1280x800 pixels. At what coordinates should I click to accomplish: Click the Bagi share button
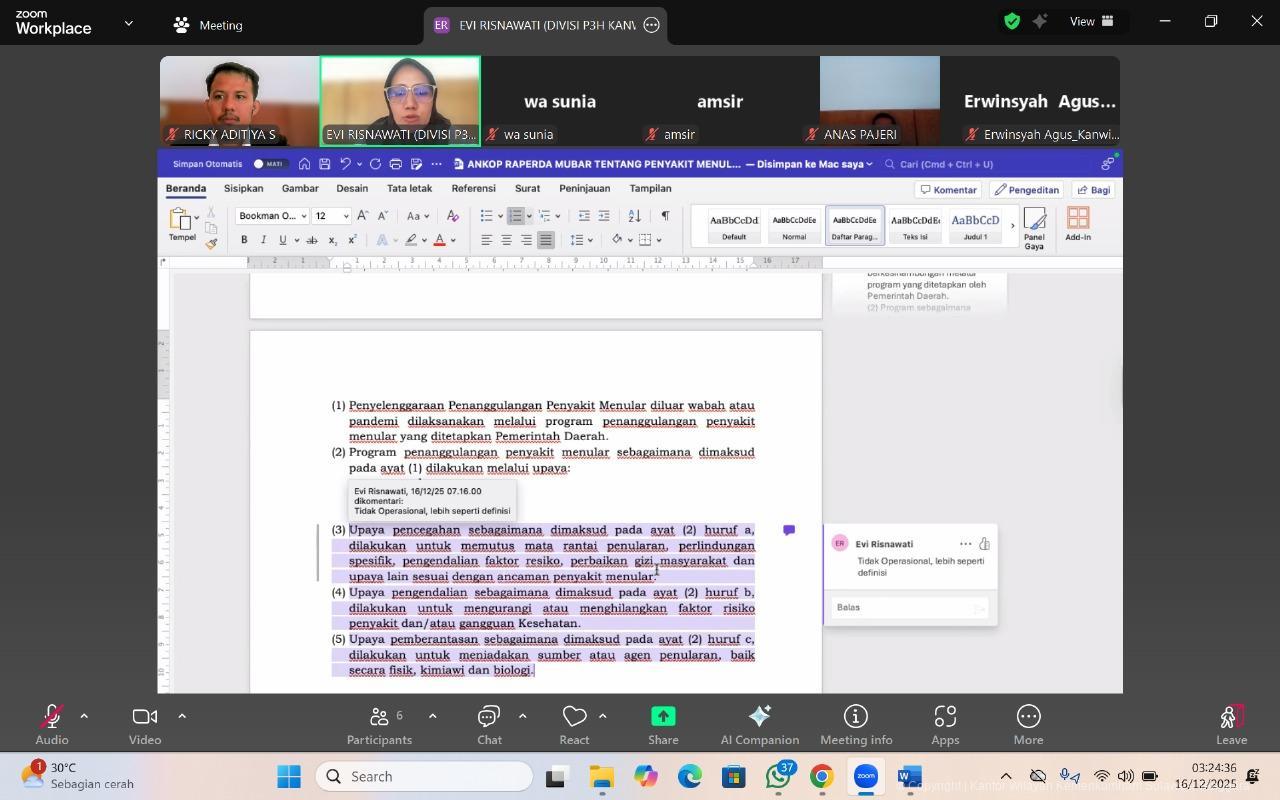(x=1093, y=190)
